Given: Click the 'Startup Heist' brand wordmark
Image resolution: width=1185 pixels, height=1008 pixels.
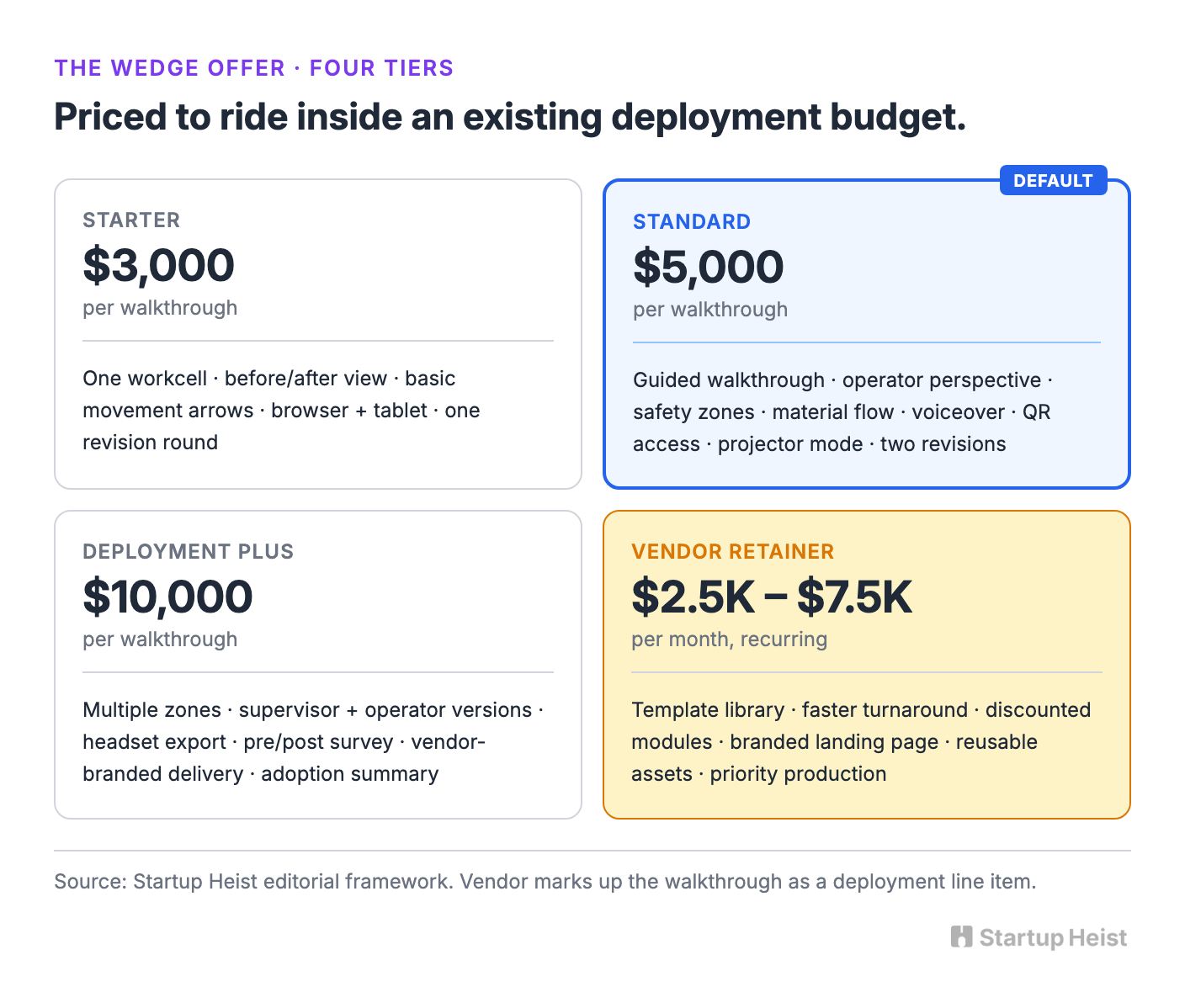Looking at the screenshot, I should (x=1053, y=937).
